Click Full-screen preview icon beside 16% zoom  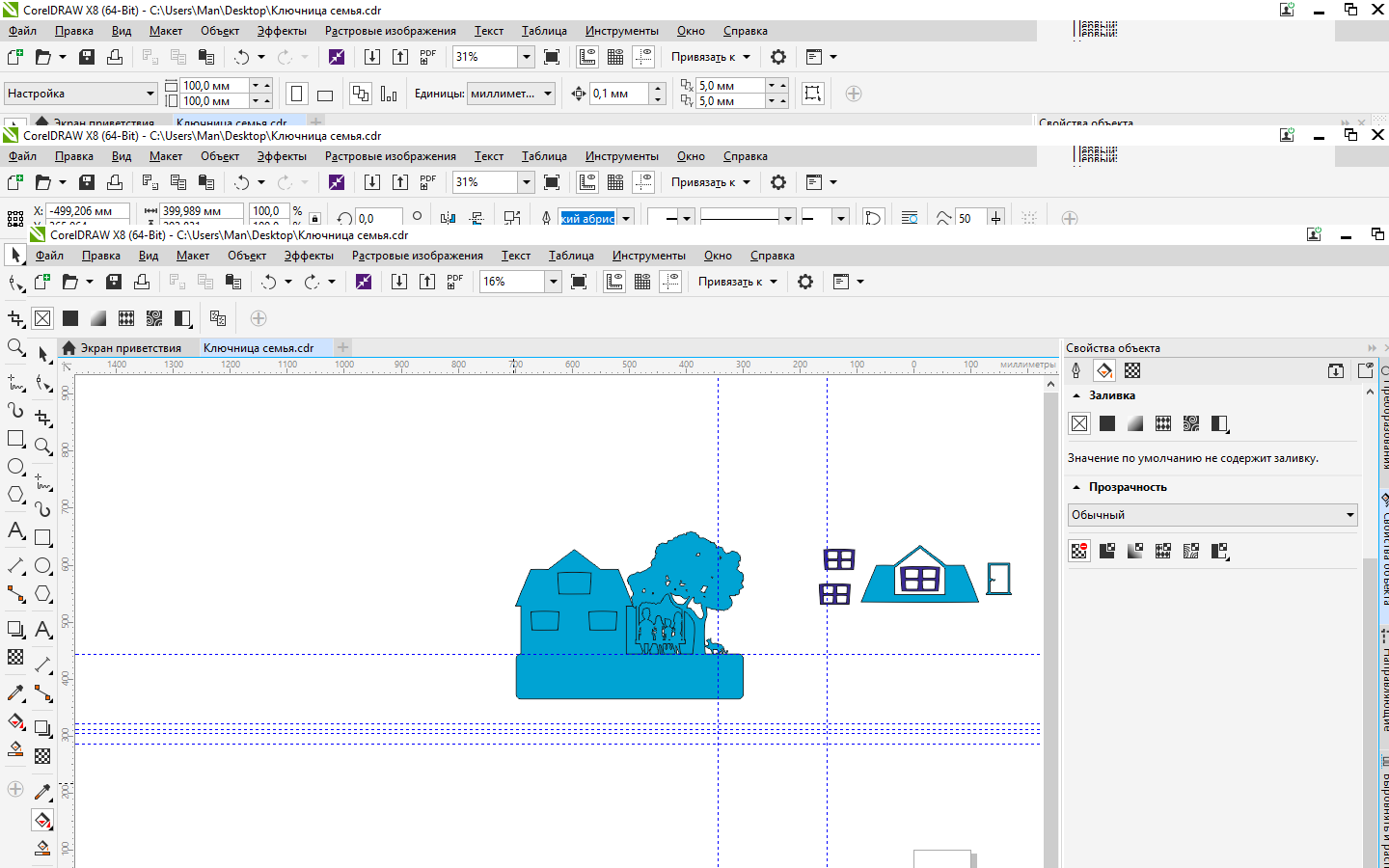(579, 282)
